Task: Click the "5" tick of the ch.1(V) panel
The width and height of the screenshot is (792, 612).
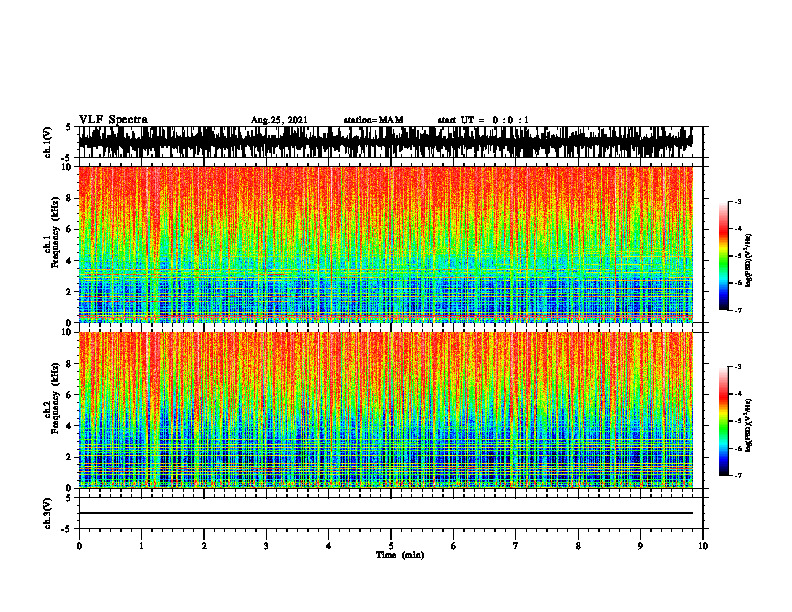Action: pos(70,127)
